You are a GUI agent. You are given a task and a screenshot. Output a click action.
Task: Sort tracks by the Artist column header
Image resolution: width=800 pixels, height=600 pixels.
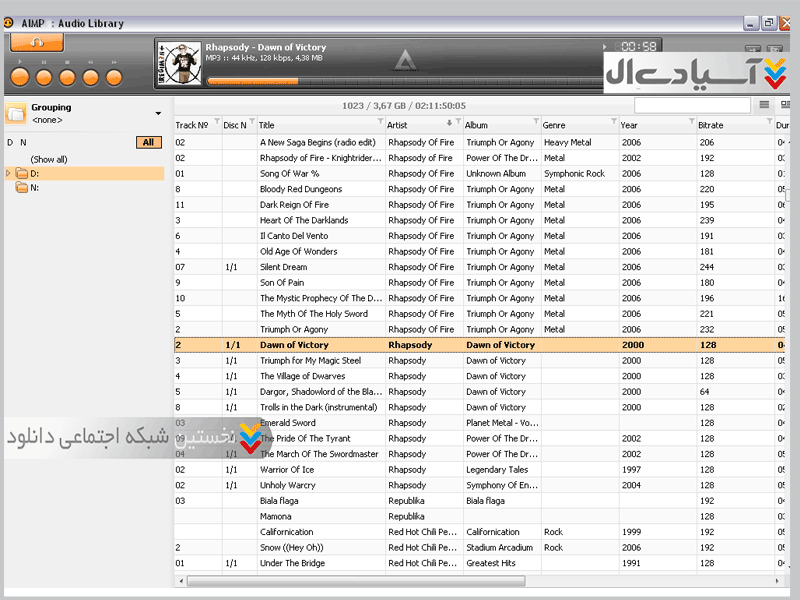pos(410,126)
